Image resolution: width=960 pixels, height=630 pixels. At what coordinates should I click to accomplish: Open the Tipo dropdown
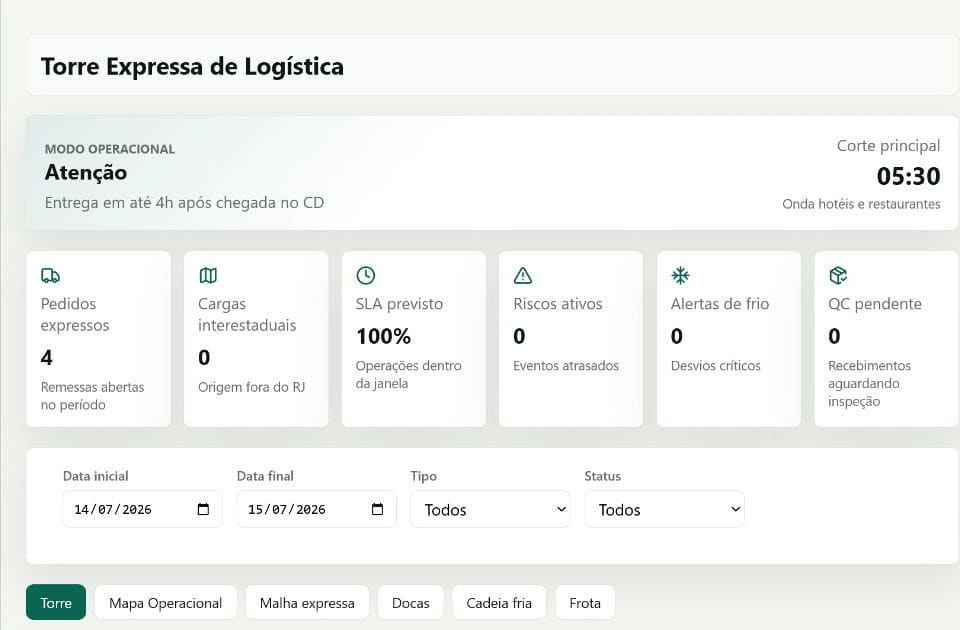coord(490,509)
